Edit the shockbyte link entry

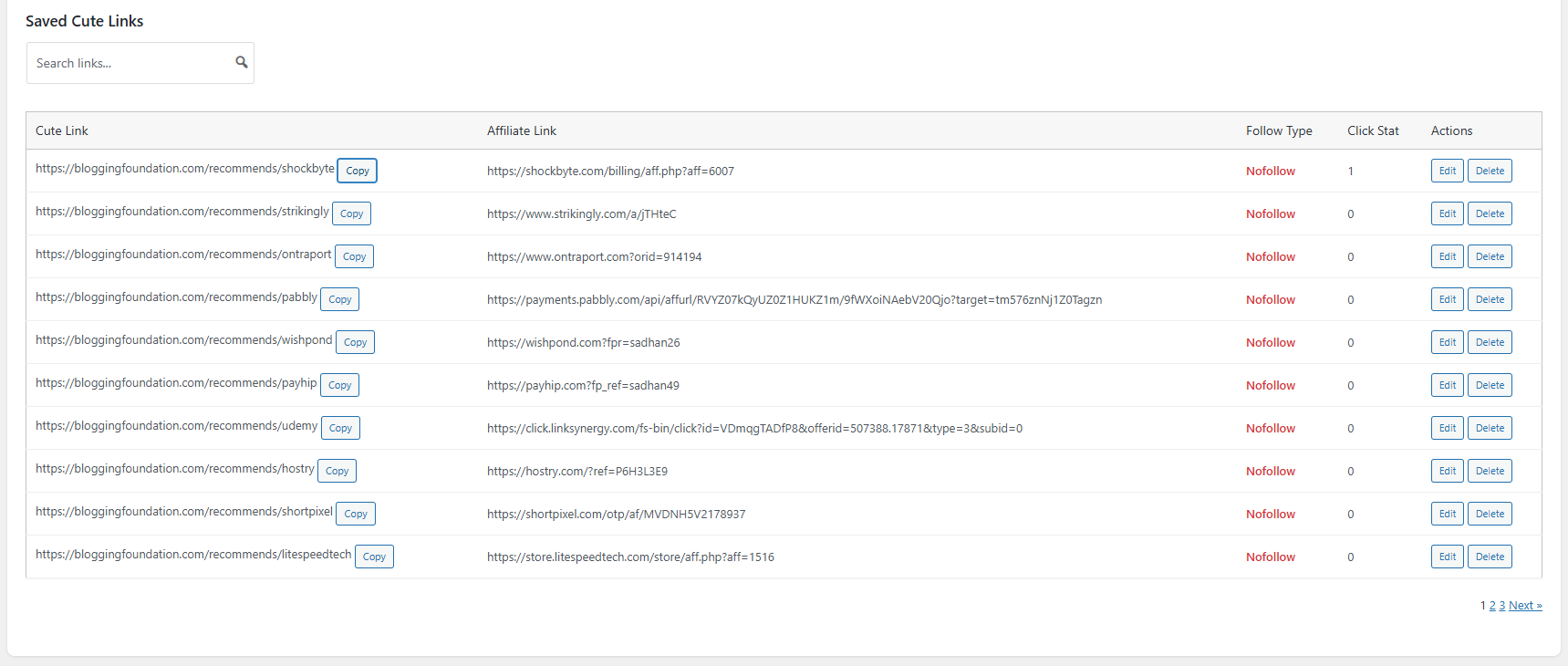pyautogui.click(x=1447, y=171)
